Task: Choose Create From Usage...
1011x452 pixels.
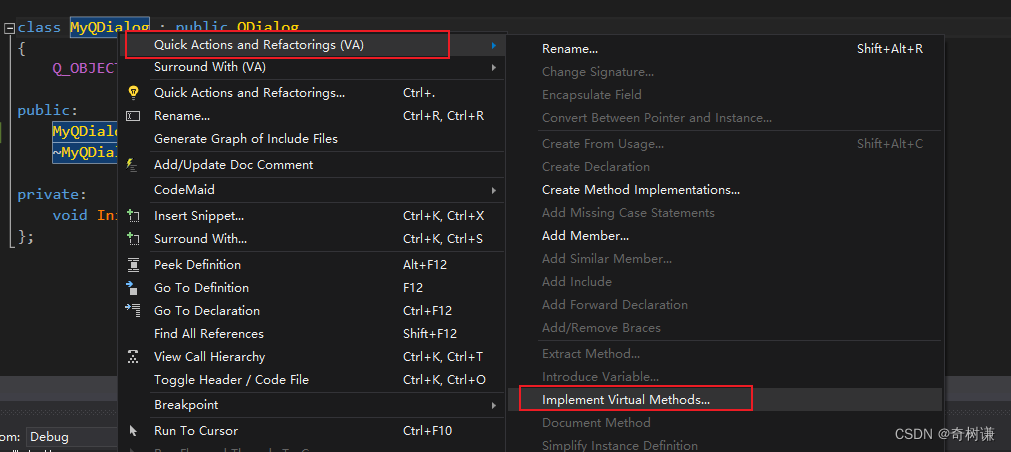Action: click(x=725, y=144)
